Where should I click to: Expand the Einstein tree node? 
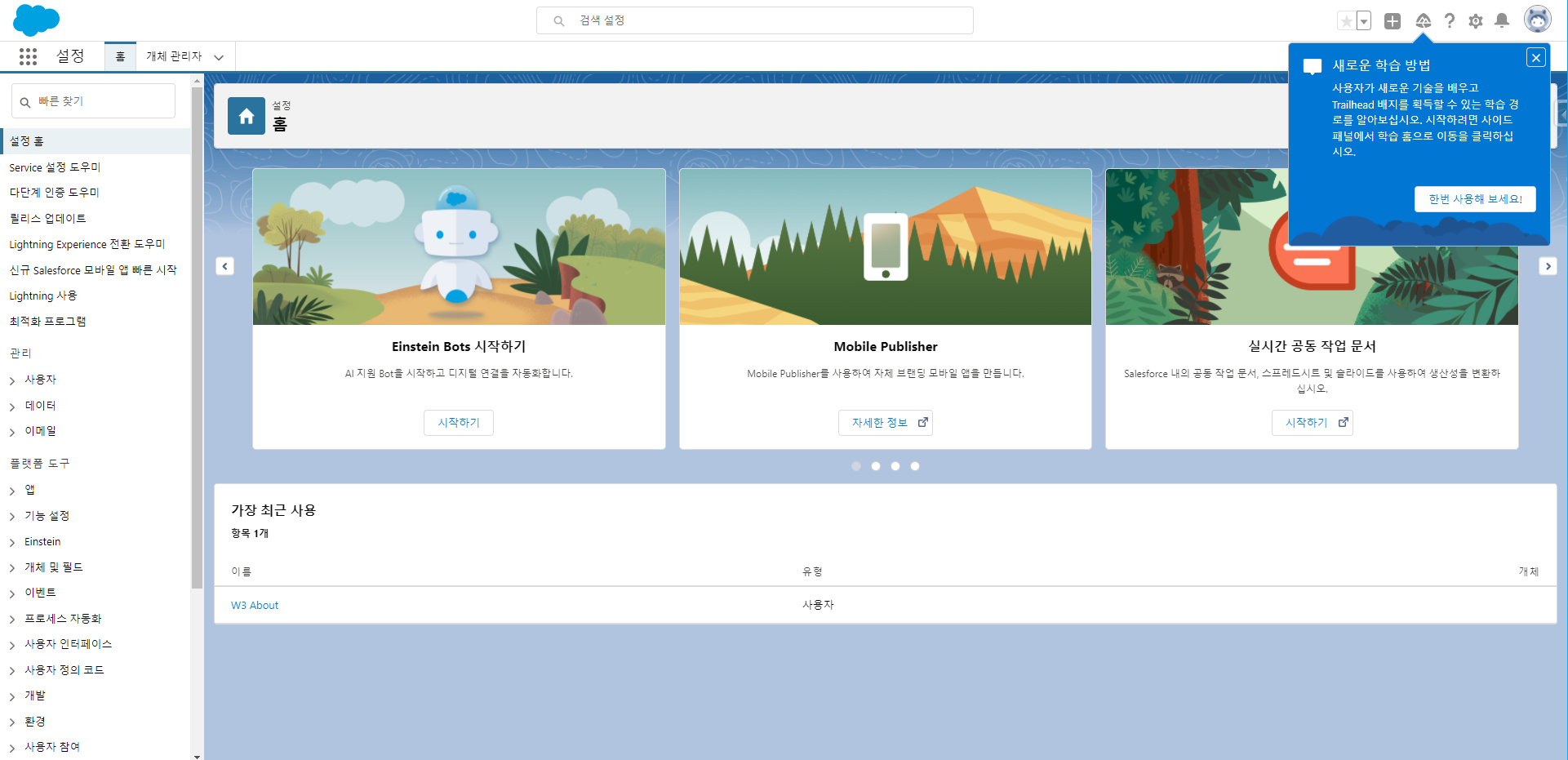[x=12, y=542]
